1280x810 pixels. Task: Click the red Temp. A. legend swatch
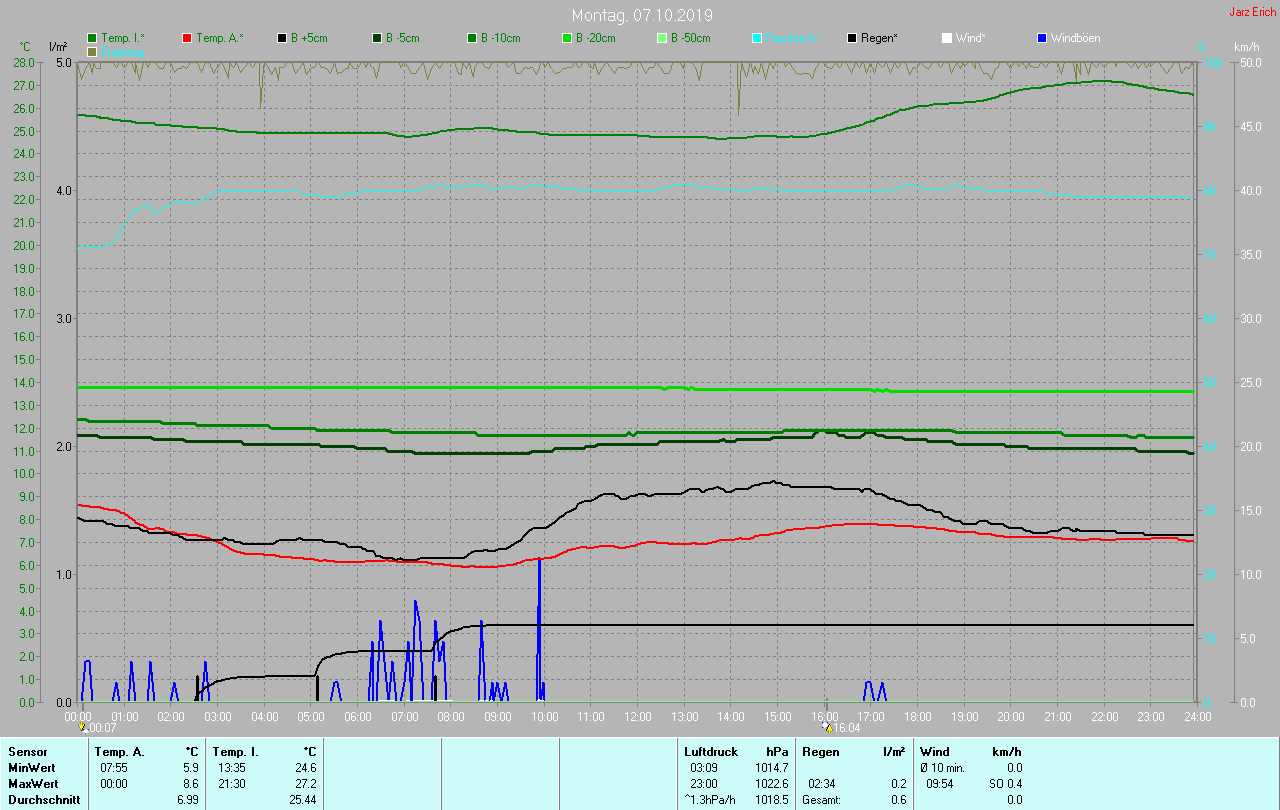coord(187,38)
